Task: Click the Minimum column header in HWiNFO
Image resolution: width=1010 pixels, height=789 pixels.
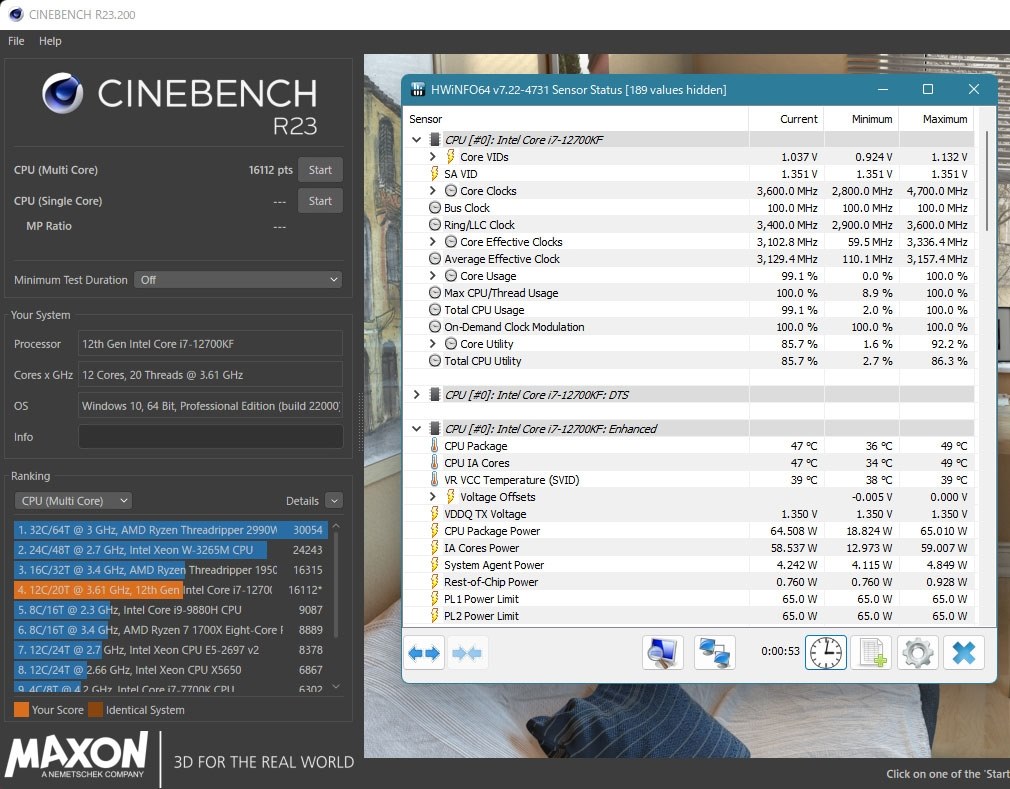Action: tap(861, 119)
